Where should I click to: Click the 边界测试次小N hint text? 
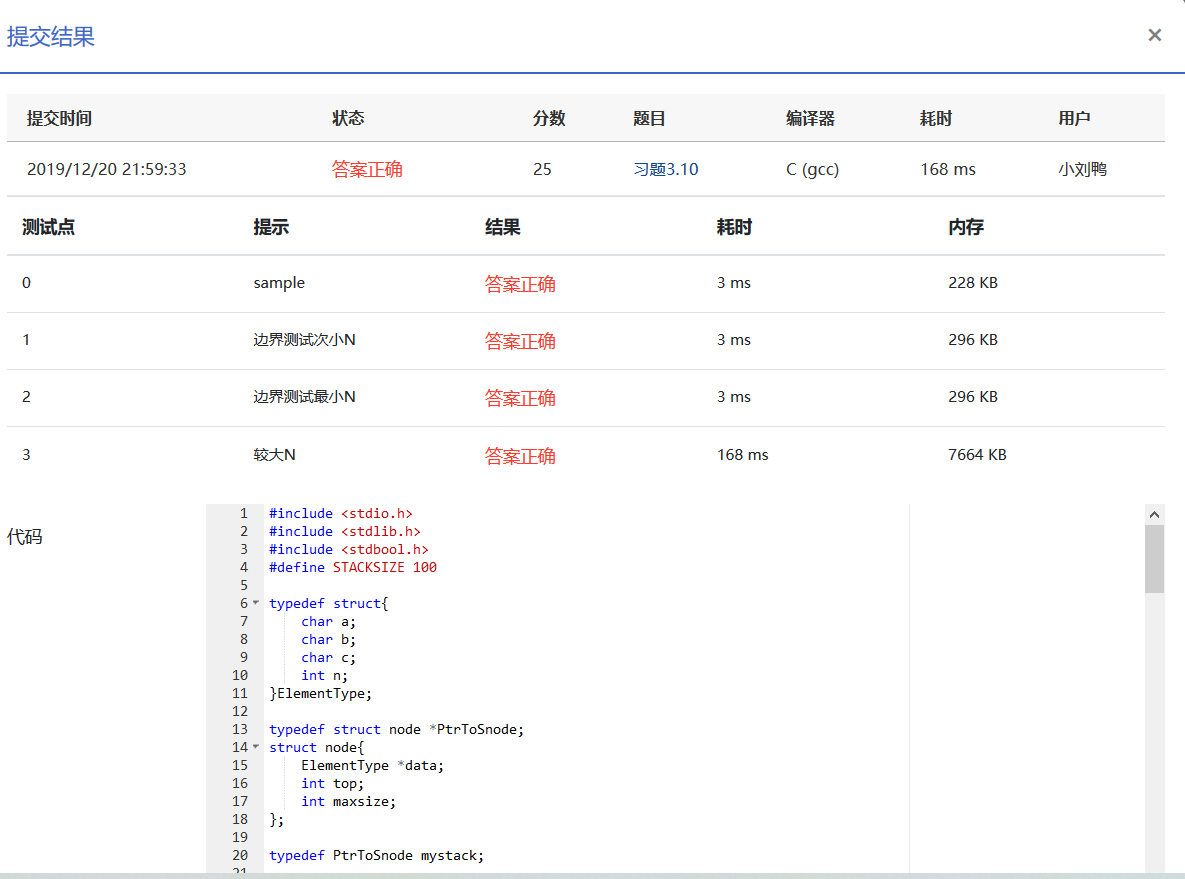[304, 340]
